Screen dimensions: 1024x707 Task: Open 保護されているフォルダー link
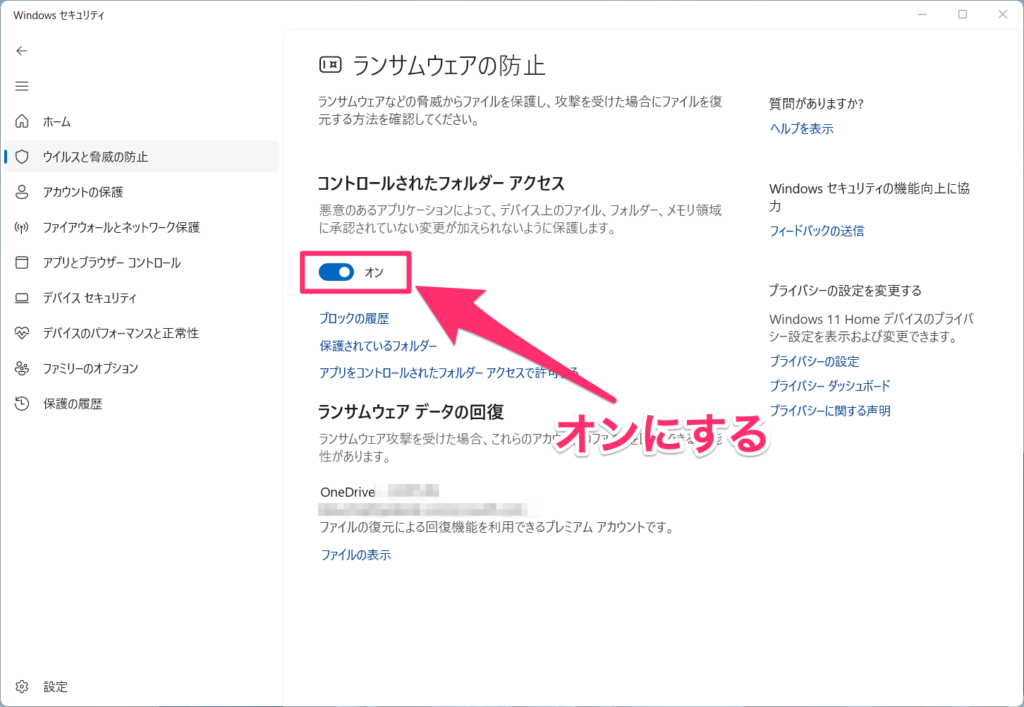pos(378,345)
